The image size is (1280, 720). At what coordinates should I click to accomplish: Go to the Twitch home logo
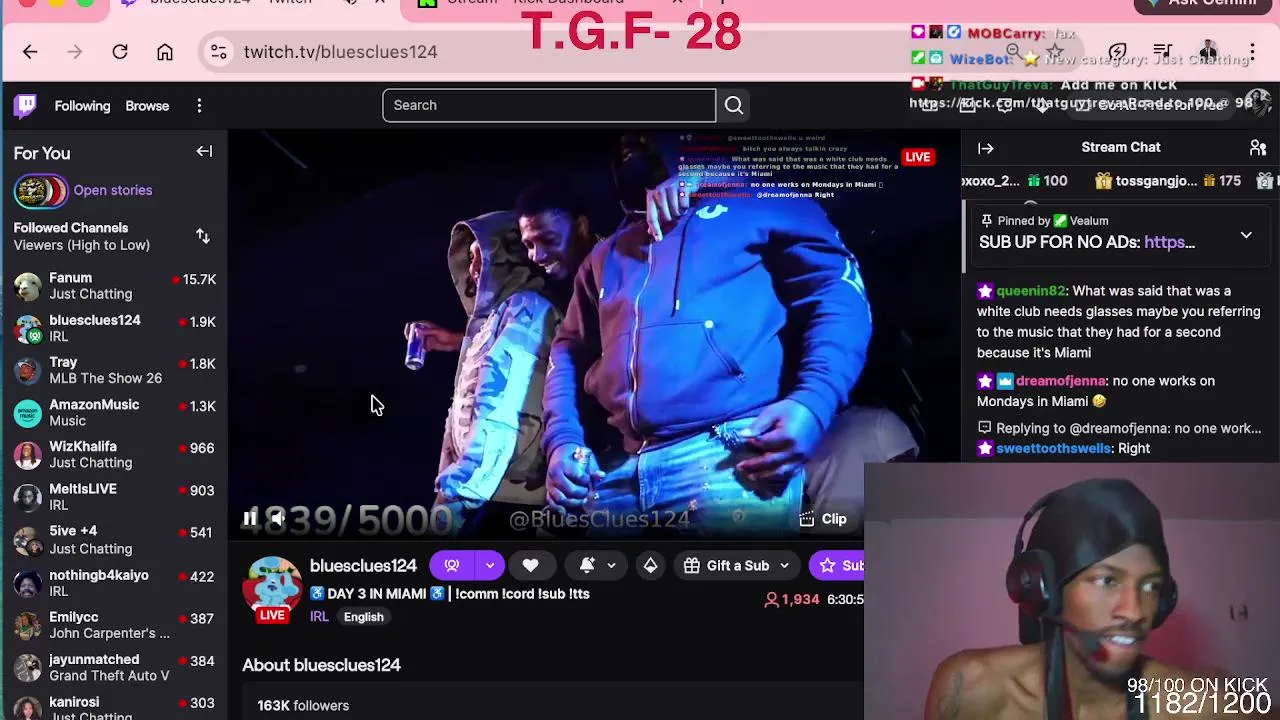point(26,105)
